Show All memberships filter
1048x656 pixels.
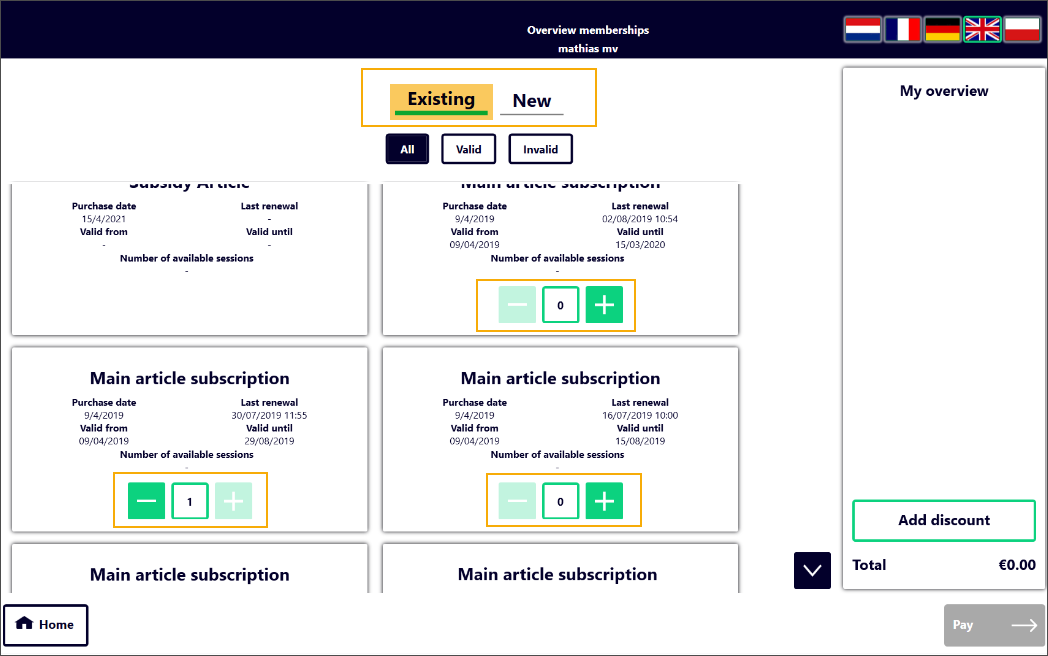(x=407, y=149)
